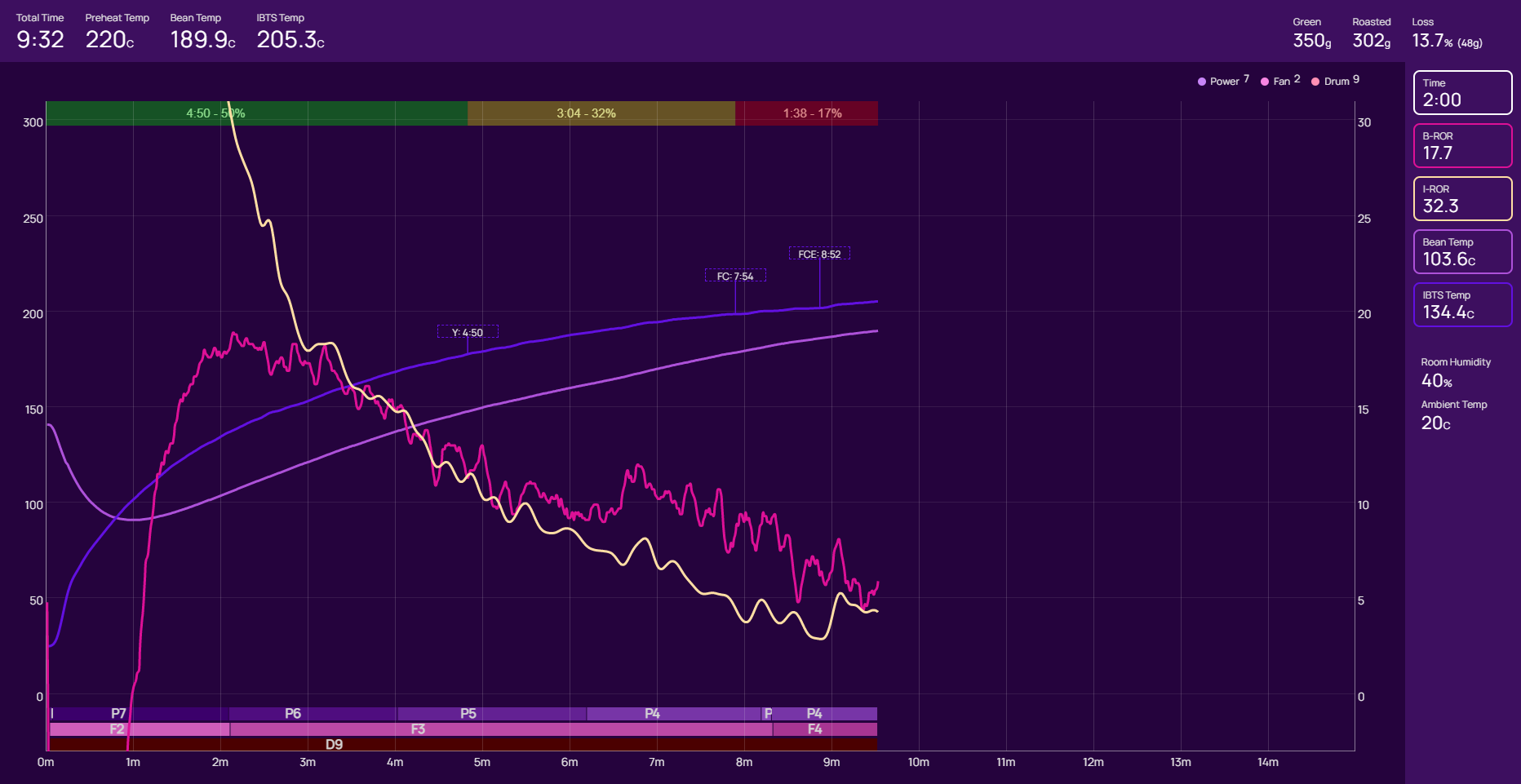Toggle the Fan legend dot

tap(1265, 82)
